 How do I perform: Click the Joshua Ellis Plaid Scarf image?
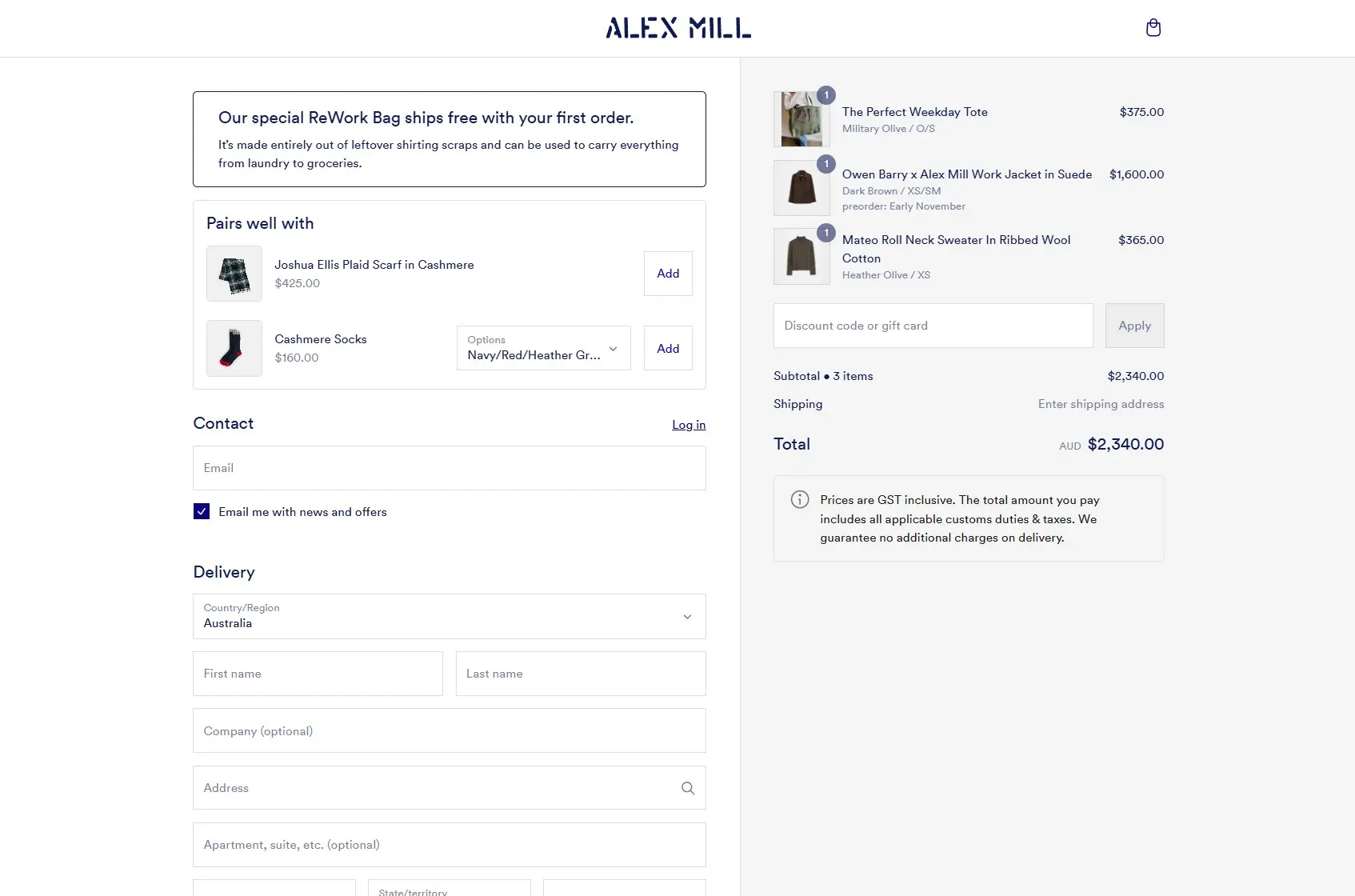234,274
